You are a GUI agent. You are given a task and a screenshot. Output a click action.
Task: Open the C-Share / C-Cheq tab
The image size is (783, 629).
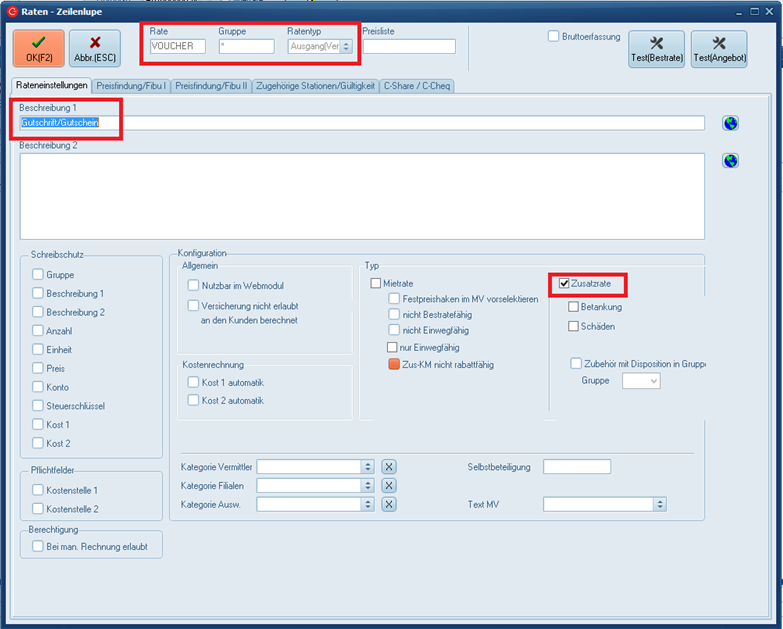click(416, 86)
